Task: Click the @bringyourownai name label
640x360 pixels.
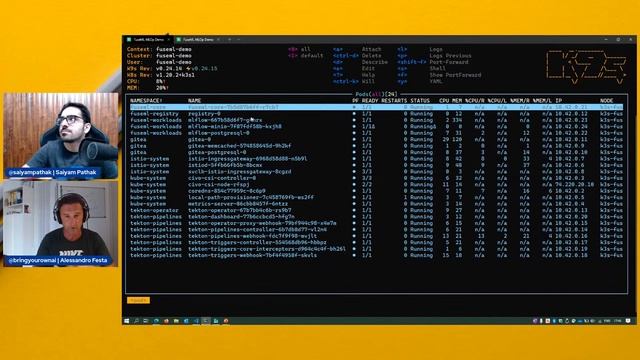Action: [58, 260]
